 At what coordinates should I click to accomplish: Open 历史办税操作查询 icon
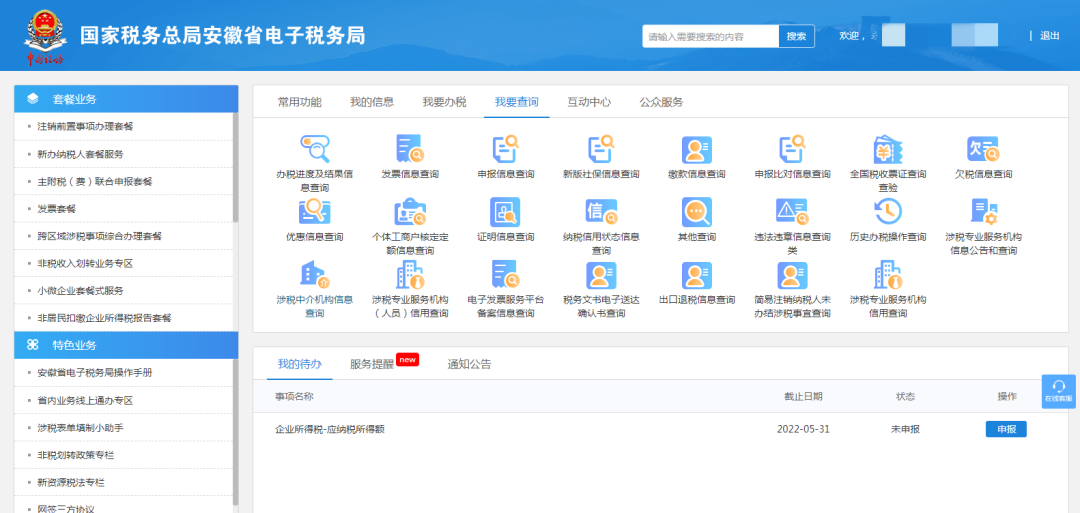tap(888, 212)
